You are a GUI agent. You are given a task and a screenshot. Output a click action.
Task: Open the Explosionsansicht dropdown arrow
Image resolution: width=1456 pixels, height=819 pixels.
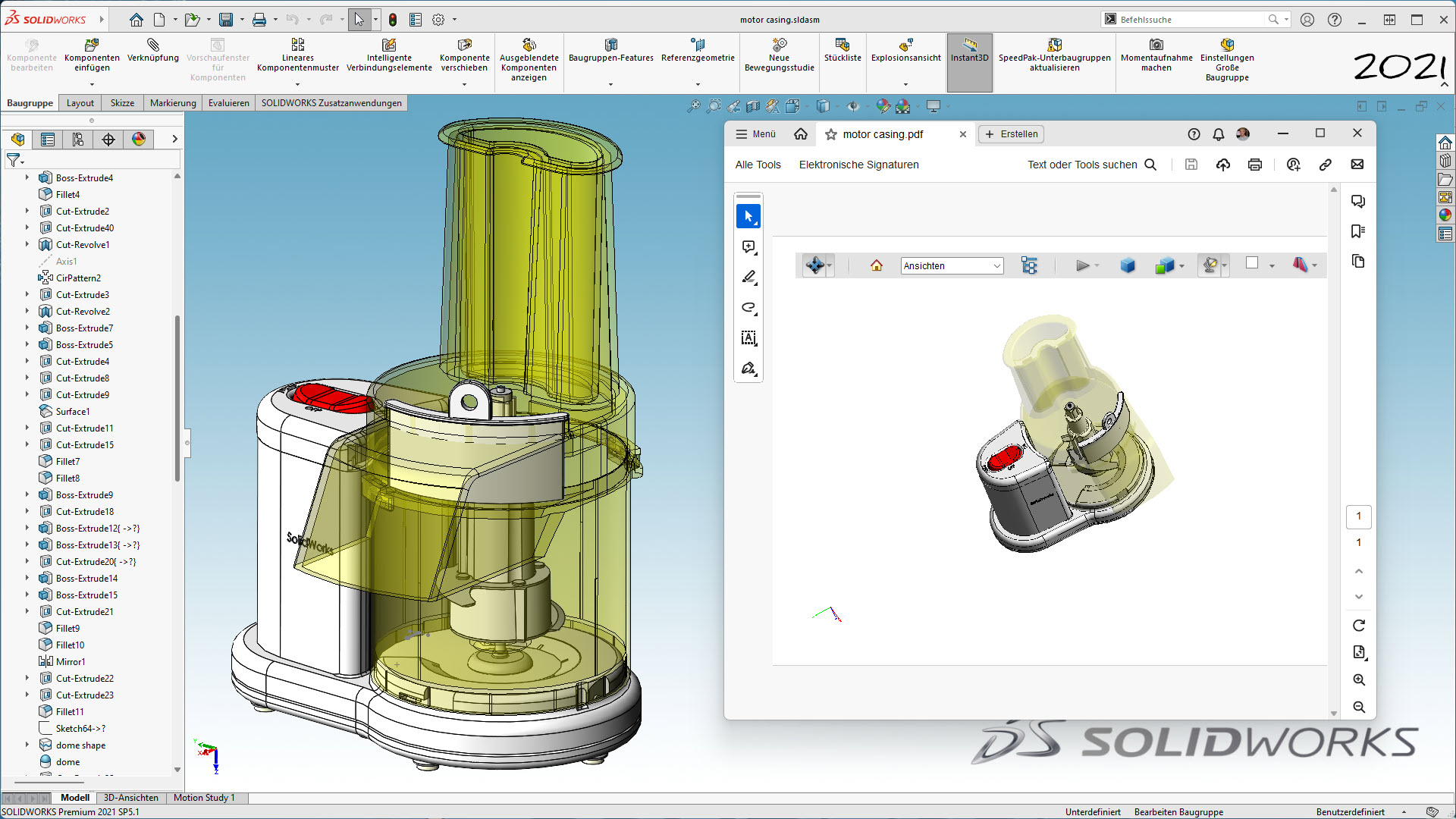905,84
